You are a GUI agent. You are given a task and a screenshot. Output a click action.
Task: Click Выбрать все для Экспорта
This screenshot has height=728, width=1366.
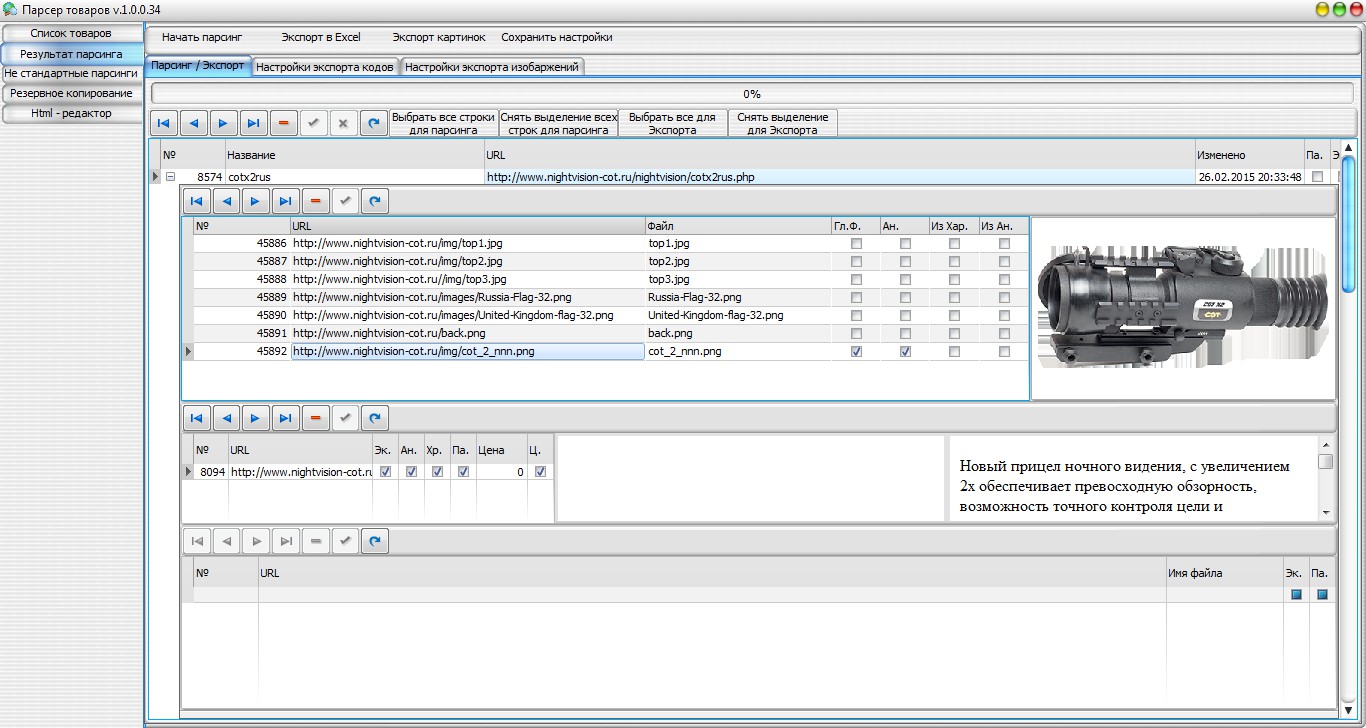tap(673, 123)
